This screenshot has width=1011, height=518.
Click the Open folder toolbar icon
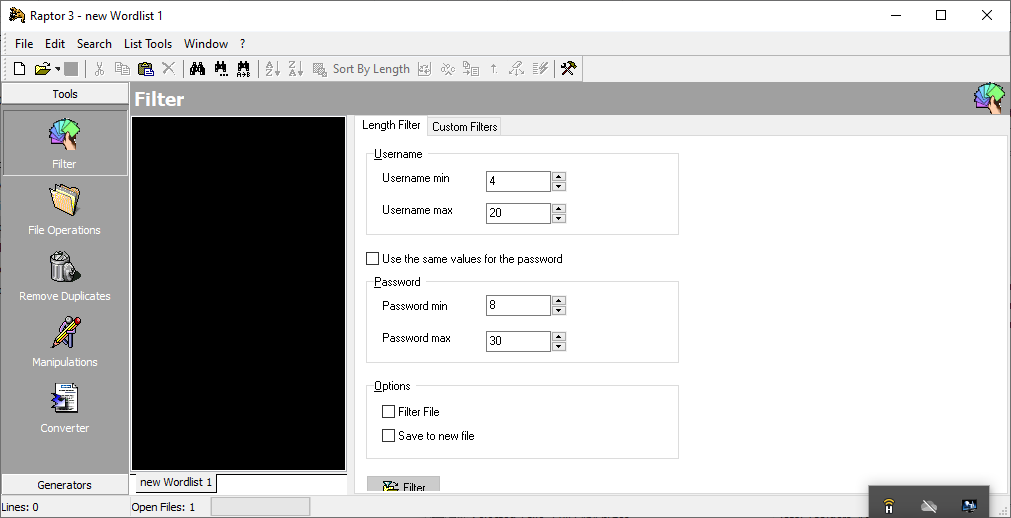(x=42, y=69)
